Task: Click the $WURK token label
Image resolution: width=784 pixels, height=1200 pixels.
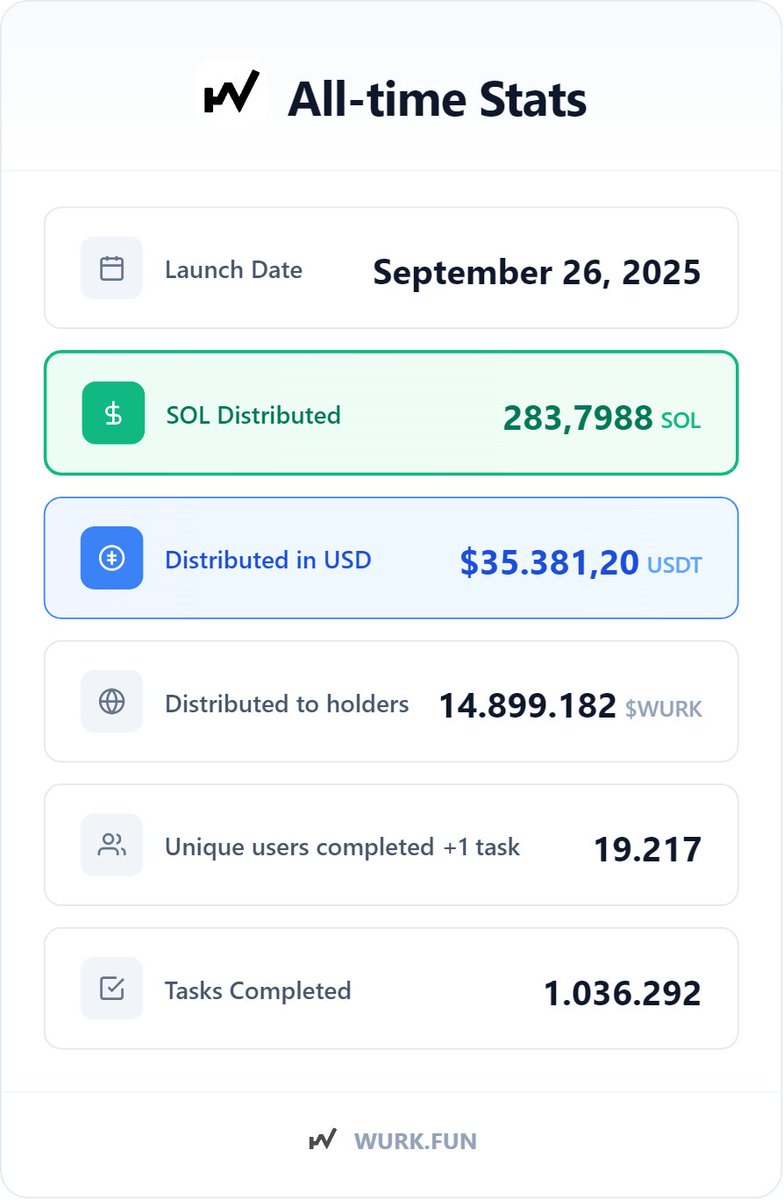Action: [x=664, y=709]
